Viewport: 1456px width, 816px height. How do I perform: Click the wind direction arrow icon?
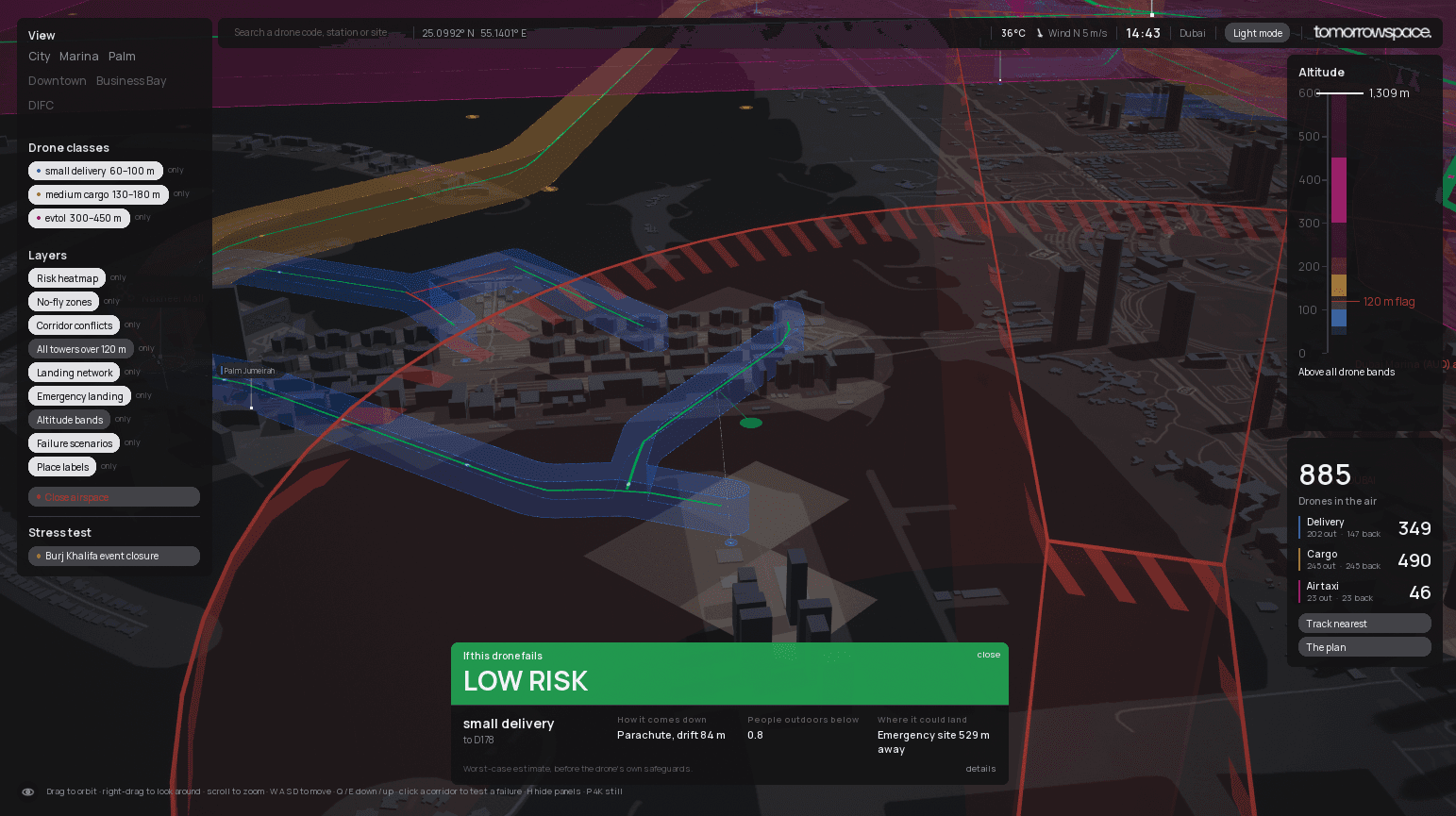pos(1040,33)
